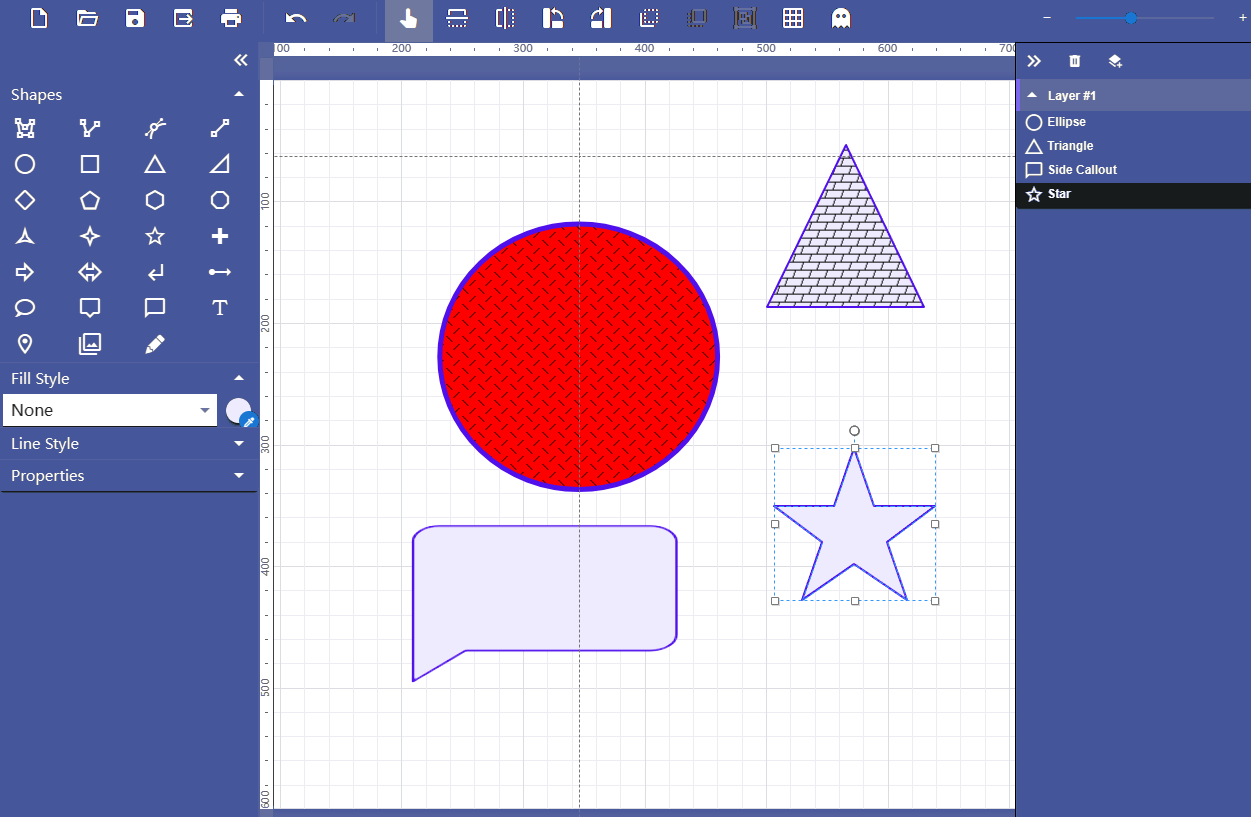Expand the Properties section

(238, 475)
